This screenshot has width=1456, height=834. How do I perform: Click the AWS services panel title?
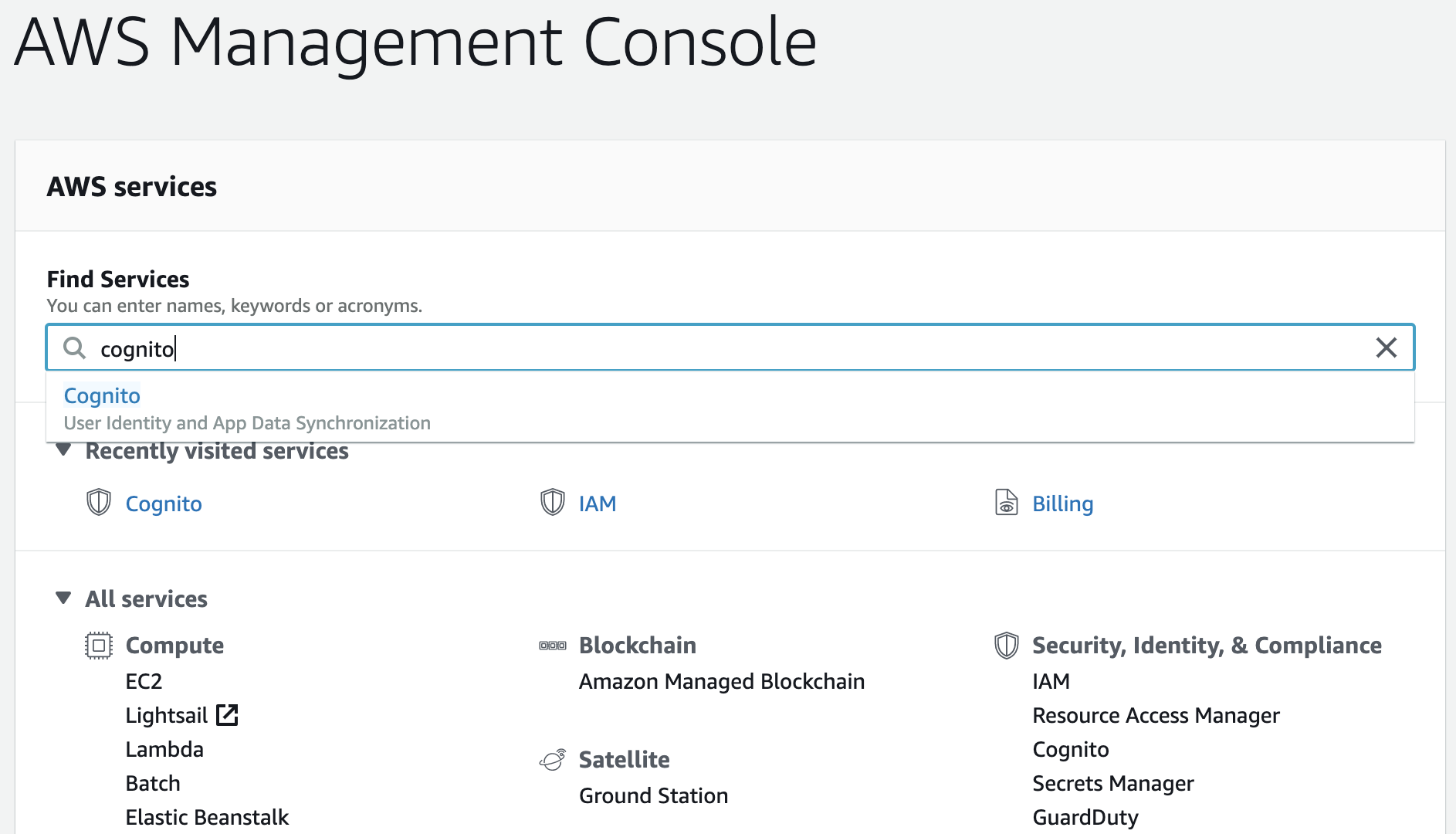132,186
